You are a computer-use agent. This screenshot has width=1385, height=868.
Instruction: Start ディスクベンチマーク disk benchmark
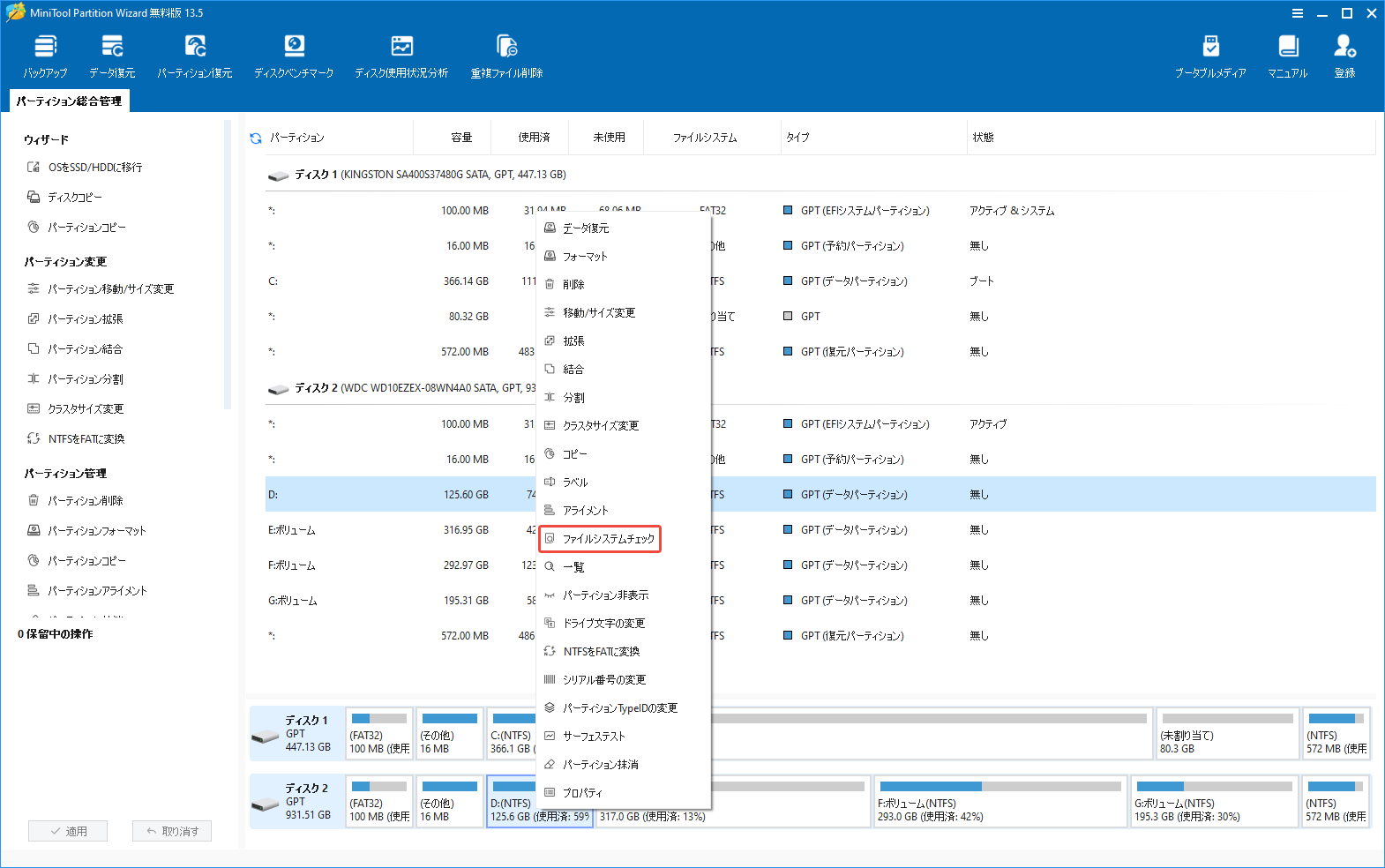[294, 56]
